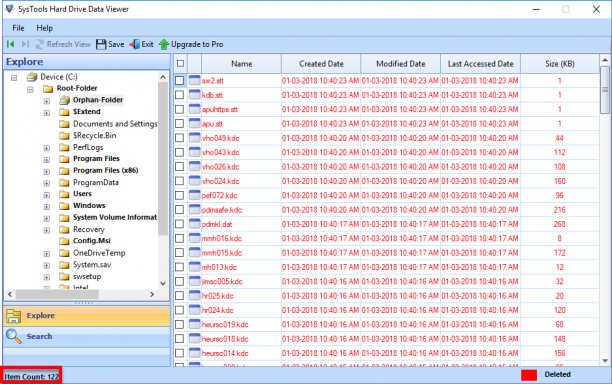The width and height of the screenshot is (612, 384).
Task: Click the Root-Folder icon
Action: coord(48,89)
